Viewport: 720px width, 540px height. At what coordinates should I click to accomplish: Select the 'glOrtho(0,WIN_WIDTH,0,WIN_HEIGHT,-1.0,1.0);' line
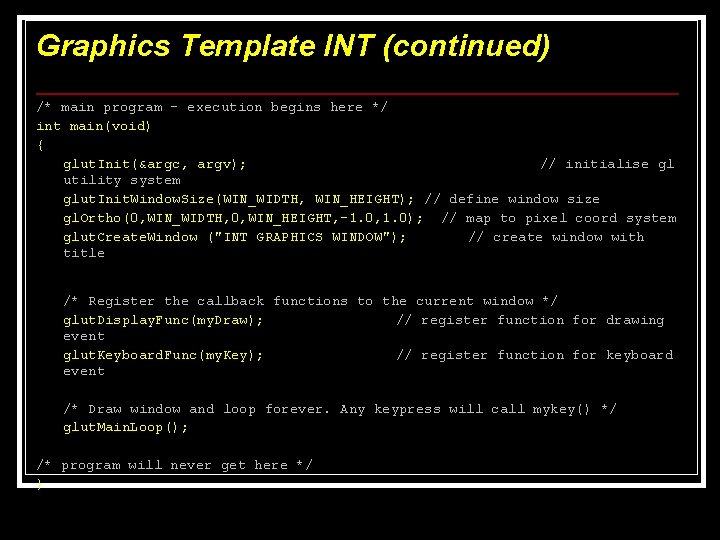pyautogui.click(x=243, y=218)
